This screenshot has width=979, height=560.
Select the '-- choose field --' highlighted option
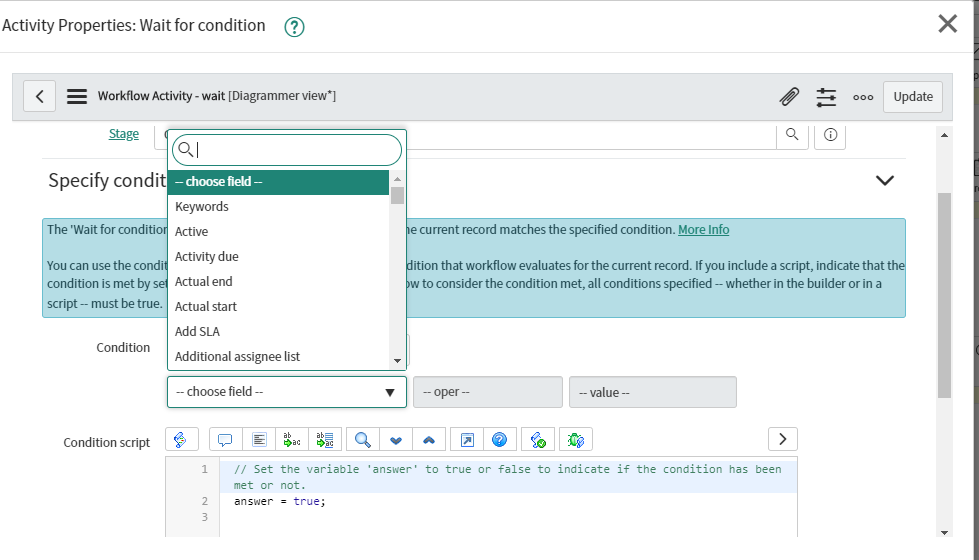[278, 182]
